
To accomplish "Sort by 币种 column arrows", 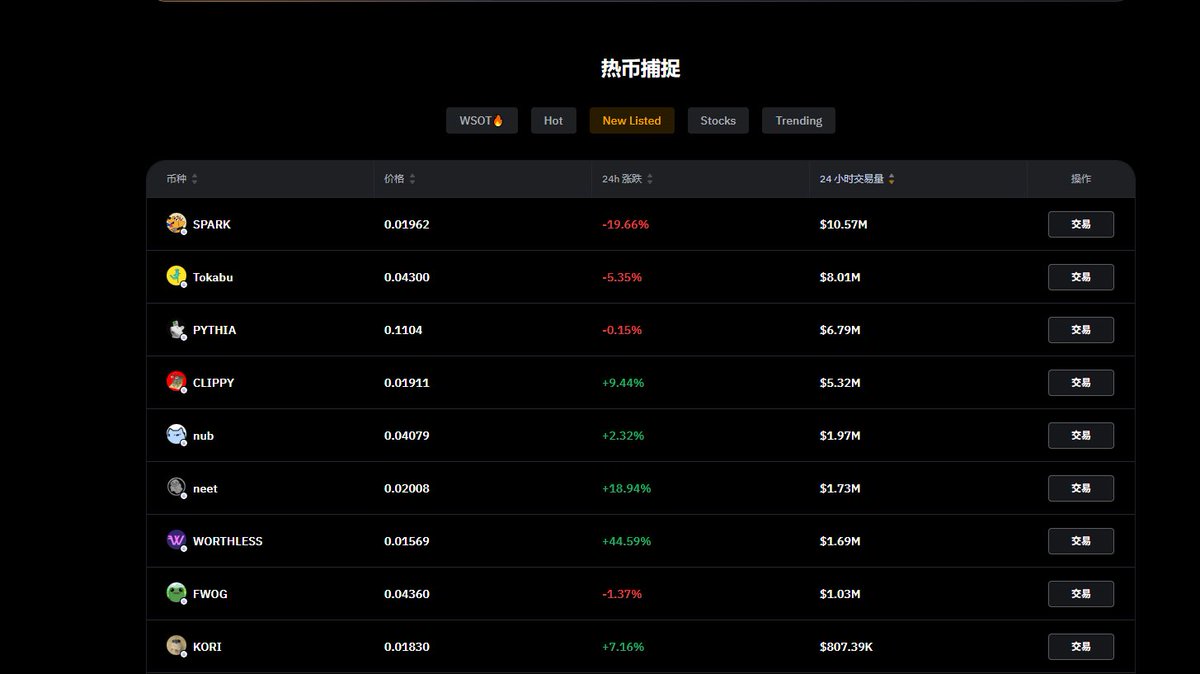I will pyautogui.click(x=194, y=179).
